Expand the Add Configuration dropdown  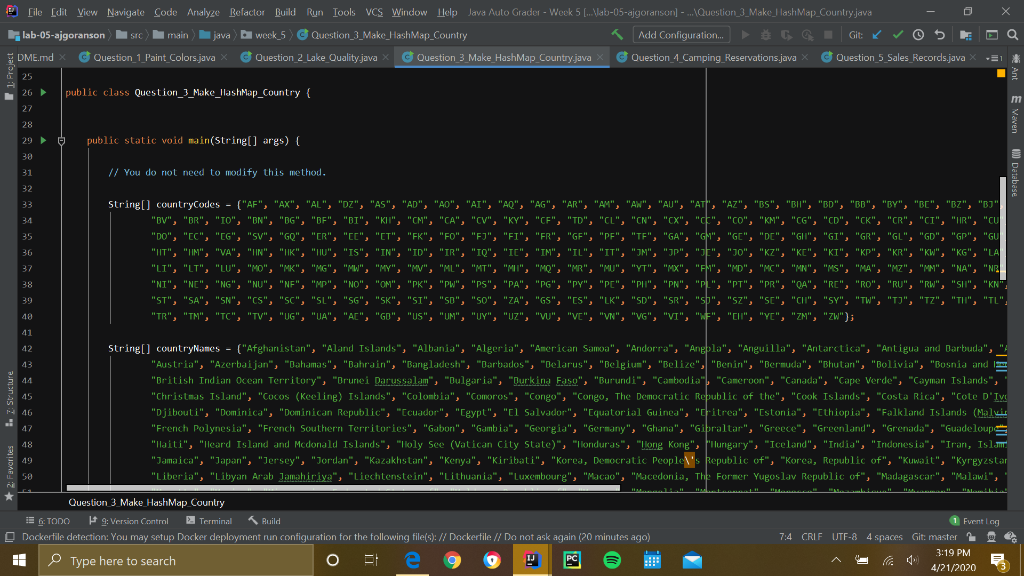(x=681, y=33)
